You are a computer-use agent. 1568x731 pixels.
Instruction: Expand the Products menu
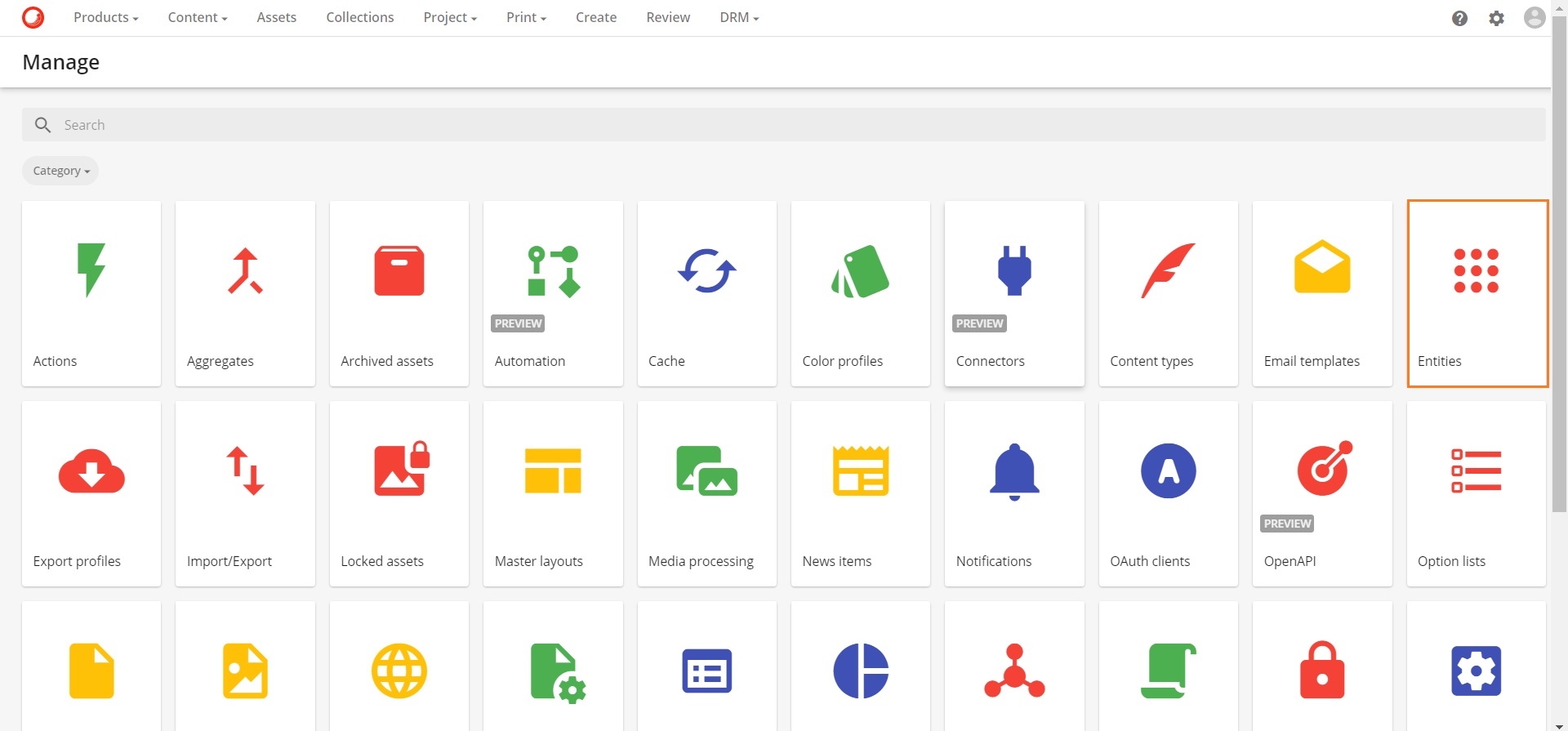[105, 17]
